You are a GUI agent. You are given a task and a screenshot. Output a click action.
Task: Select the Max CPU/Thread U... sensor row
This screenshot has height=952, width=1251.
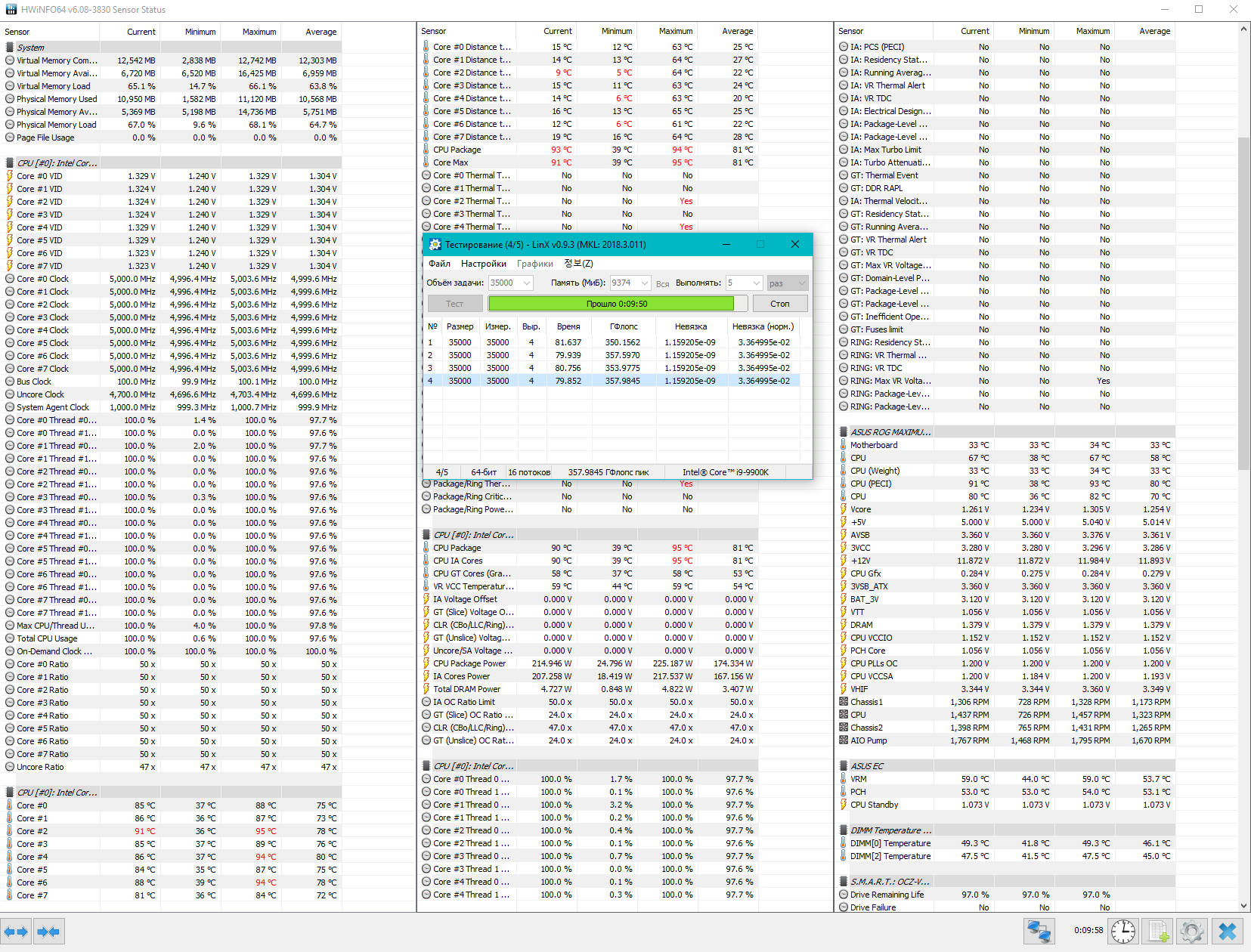point(172,626)
